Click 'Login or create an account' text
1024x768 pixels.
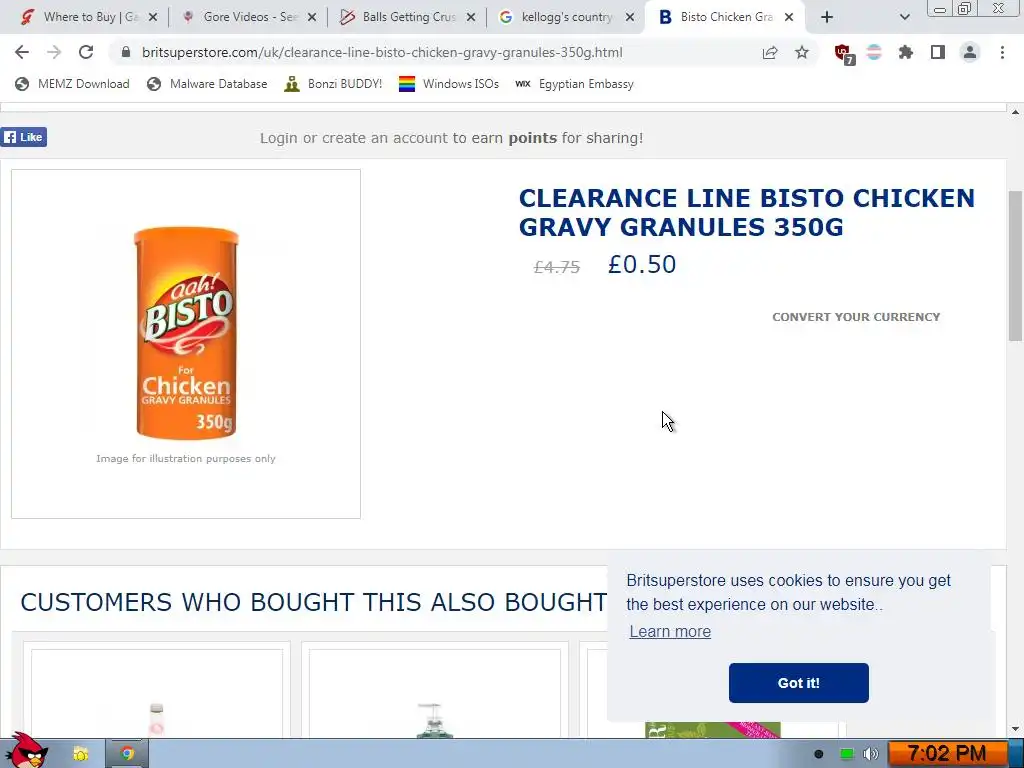[353, 138]
